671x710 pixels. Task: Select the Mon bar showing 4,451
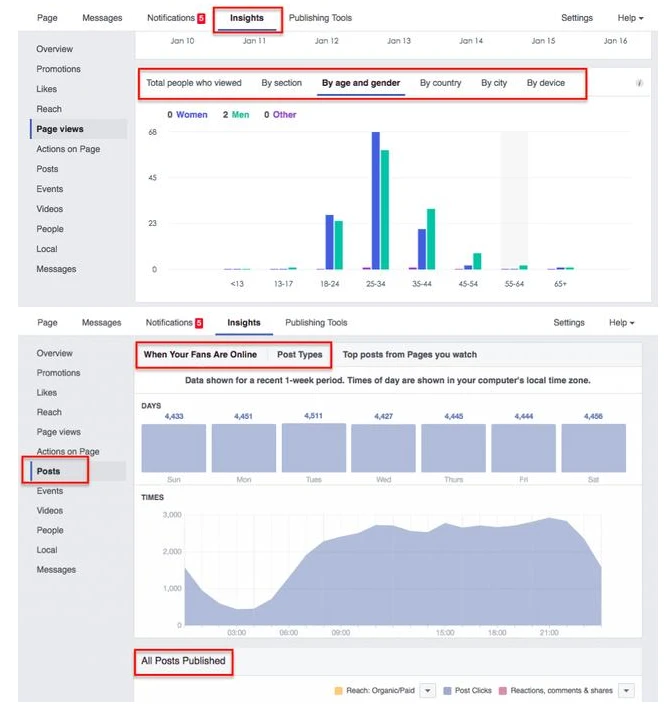point(244,448)
